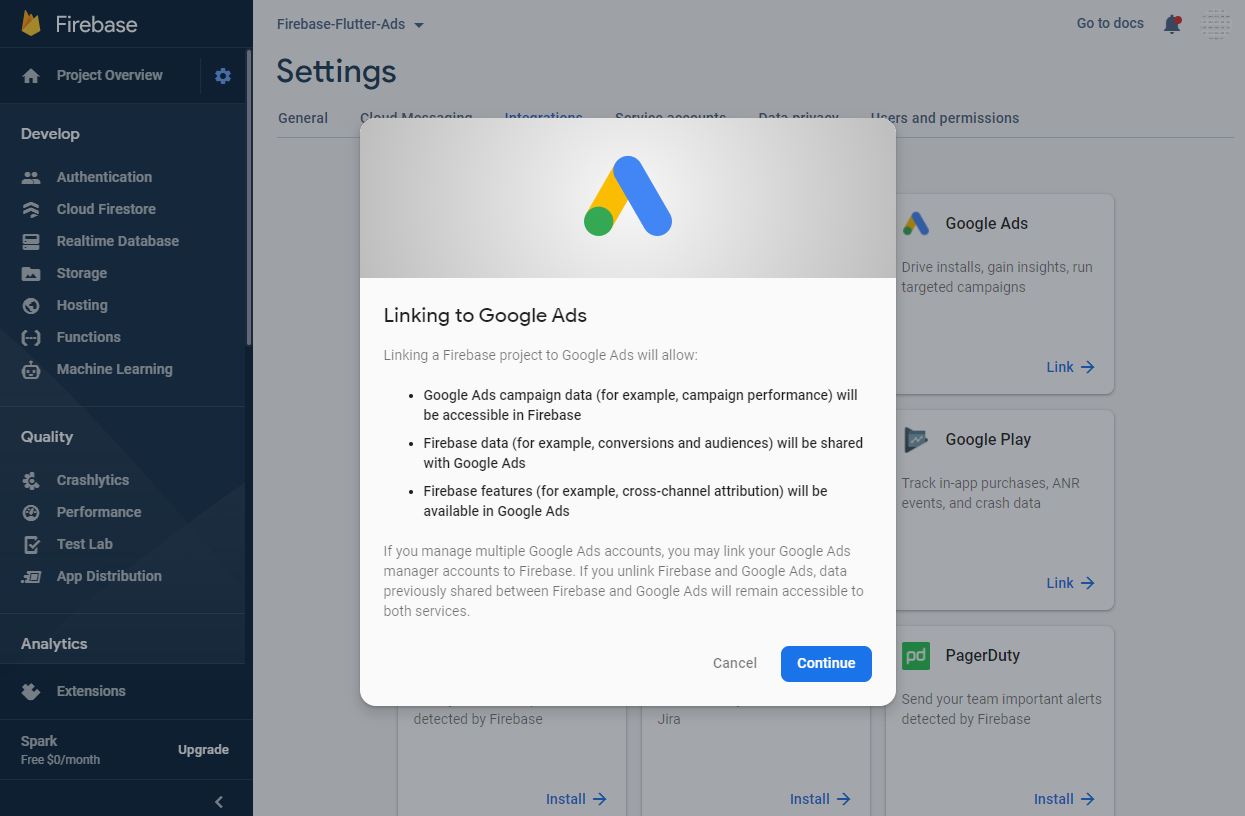Open notifications bell icon
This screenshot has width=1245, height=816.
coord(1172,24)
